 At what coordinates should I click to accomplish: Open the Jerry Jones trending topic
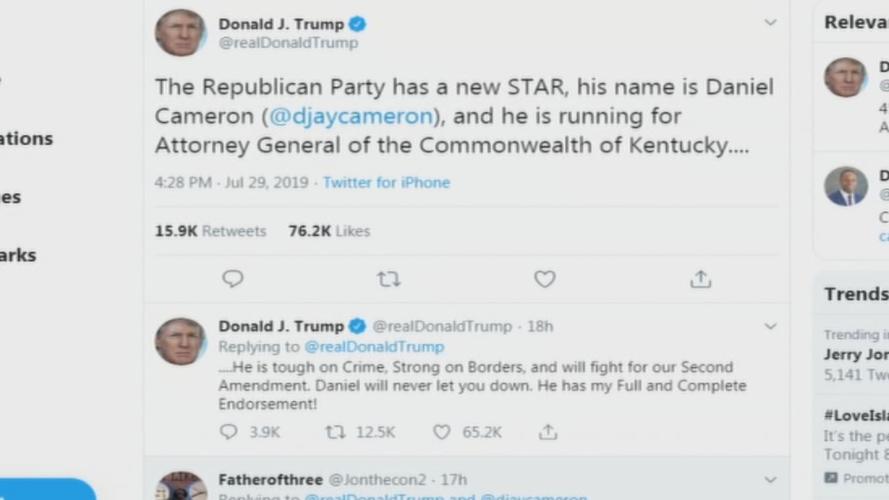pyautogui.click(x=856, y=355)
